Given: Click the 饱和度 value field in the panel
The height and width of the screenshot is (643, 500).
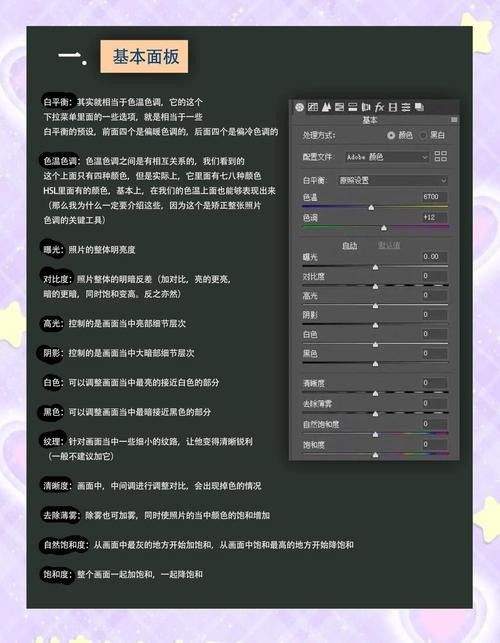Looking at the screenshot, I should 434,444.
